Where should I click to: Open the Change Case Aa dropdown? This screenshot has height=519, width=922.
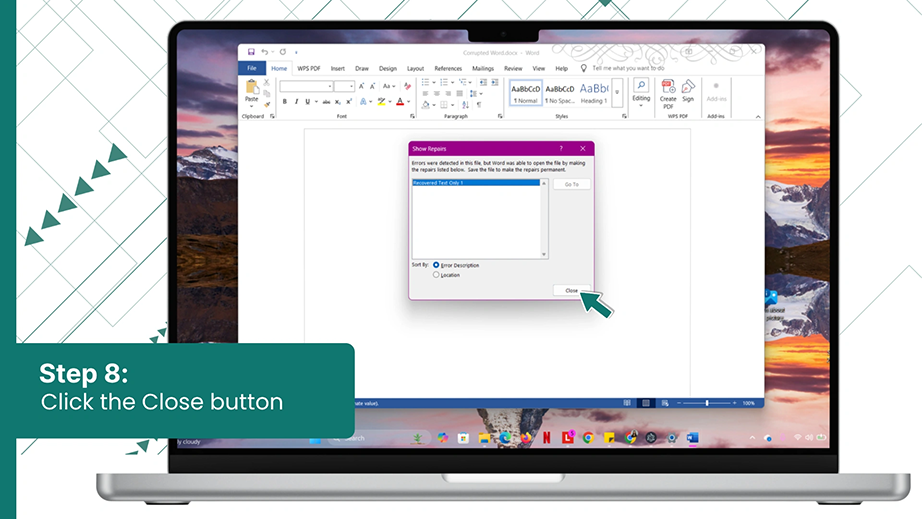pyautogui.click(x=389, y=86)
